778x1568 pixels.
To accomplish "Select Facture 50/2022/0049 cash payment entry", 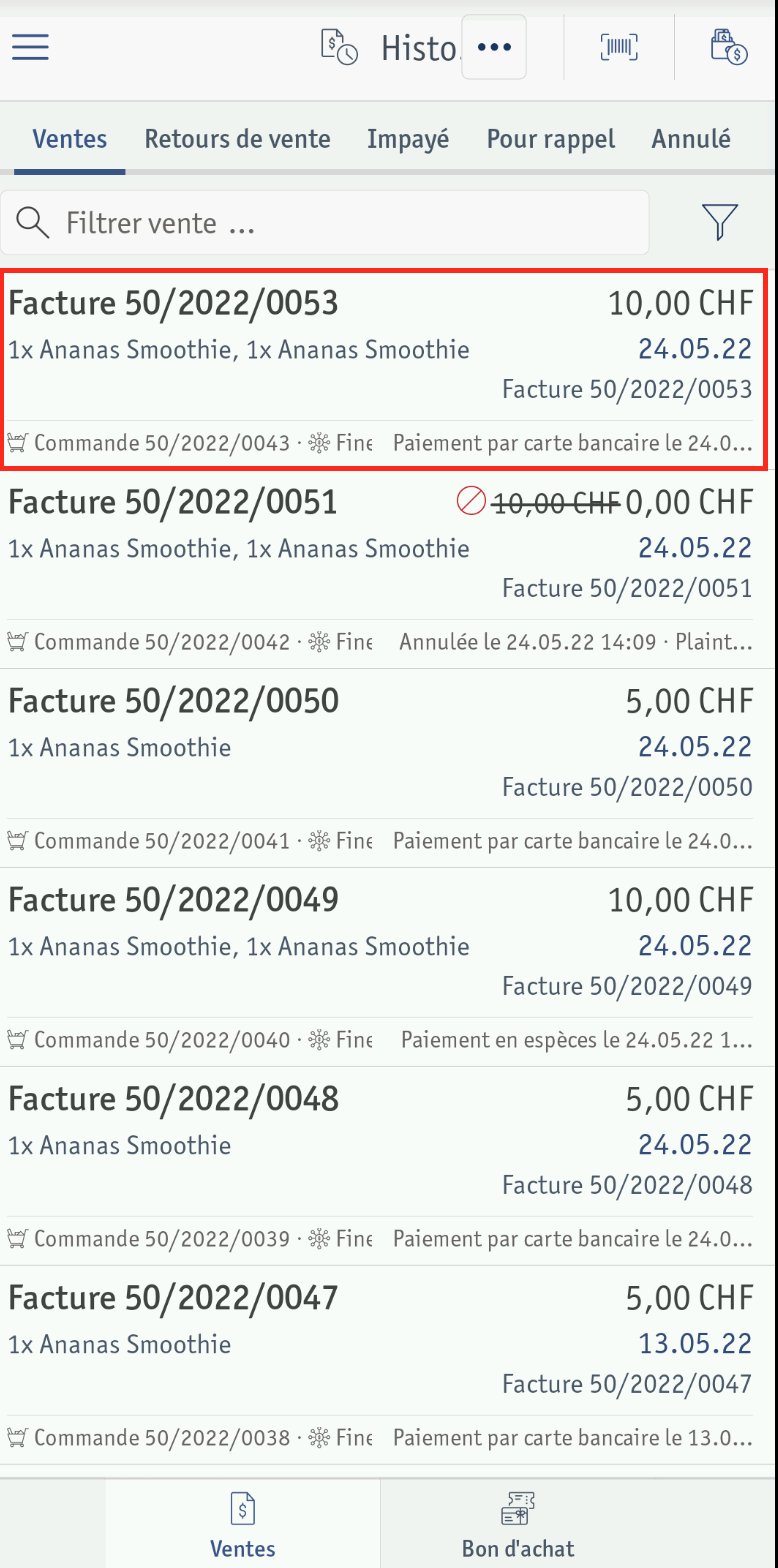I will (389, 967).
